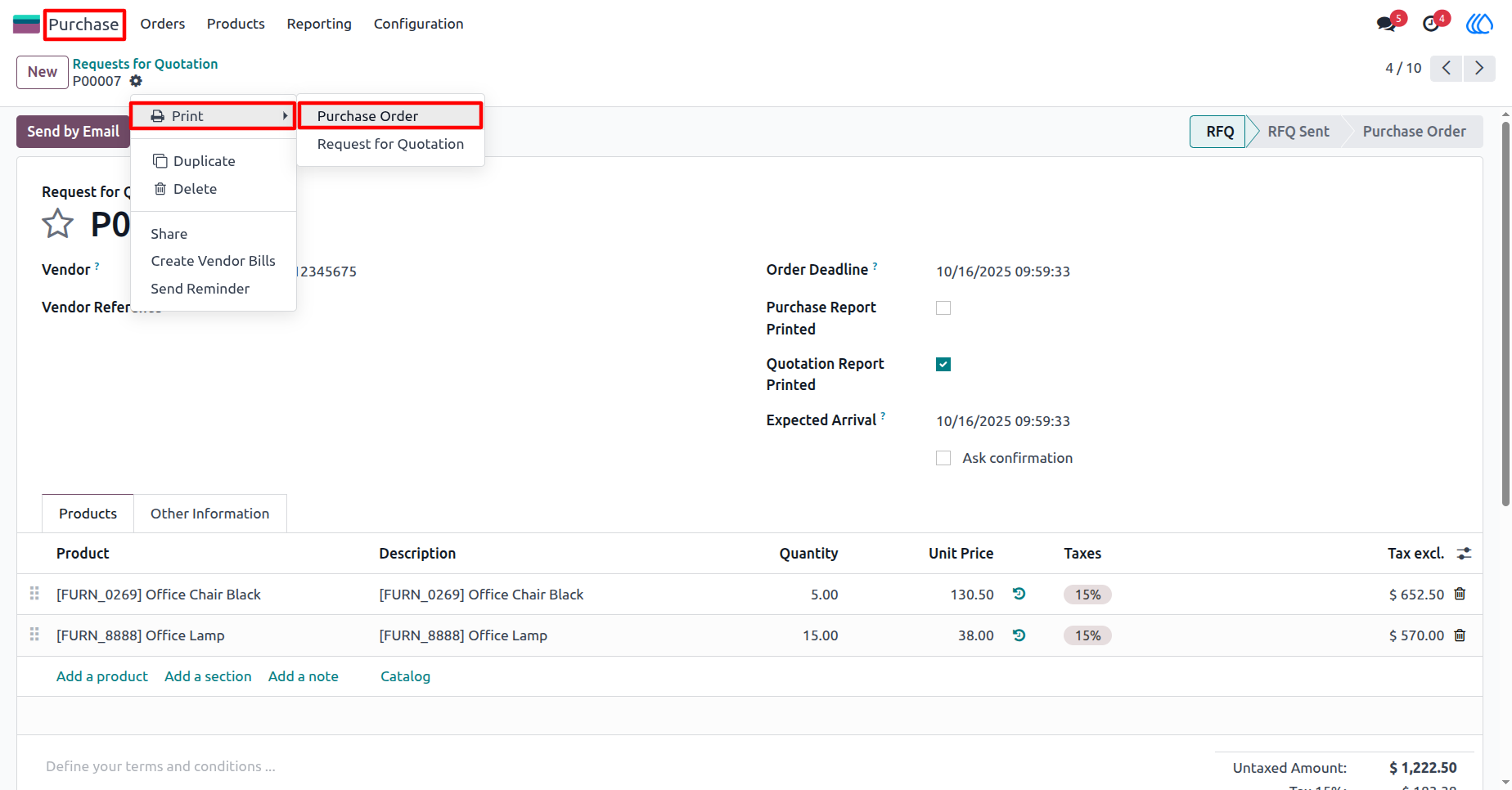Open Requests for Quotation breadcrumb link
Viewport: 1512px width, 790px height.
point(145,64)
